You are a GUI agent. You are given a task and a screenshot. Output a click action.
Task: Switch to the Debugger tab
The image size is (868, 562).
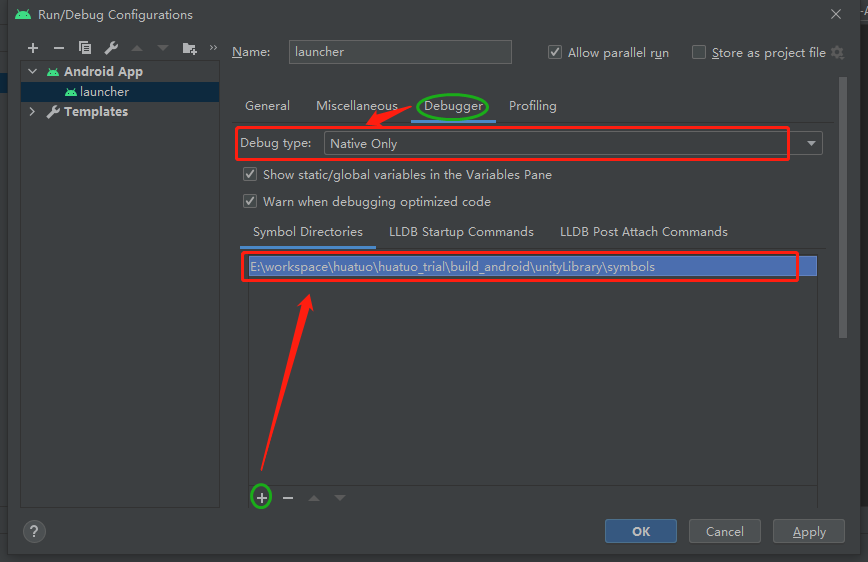tap(453, 106)
